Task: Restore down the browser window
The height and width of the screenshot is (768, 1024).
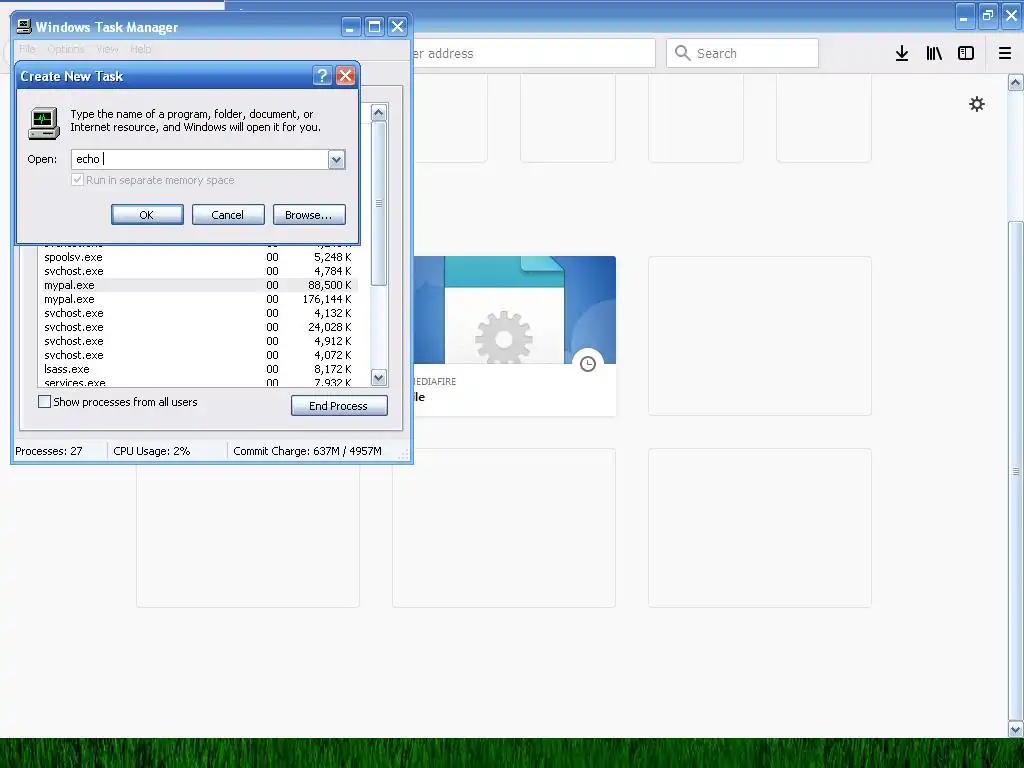Action: [x=988, y=16]
